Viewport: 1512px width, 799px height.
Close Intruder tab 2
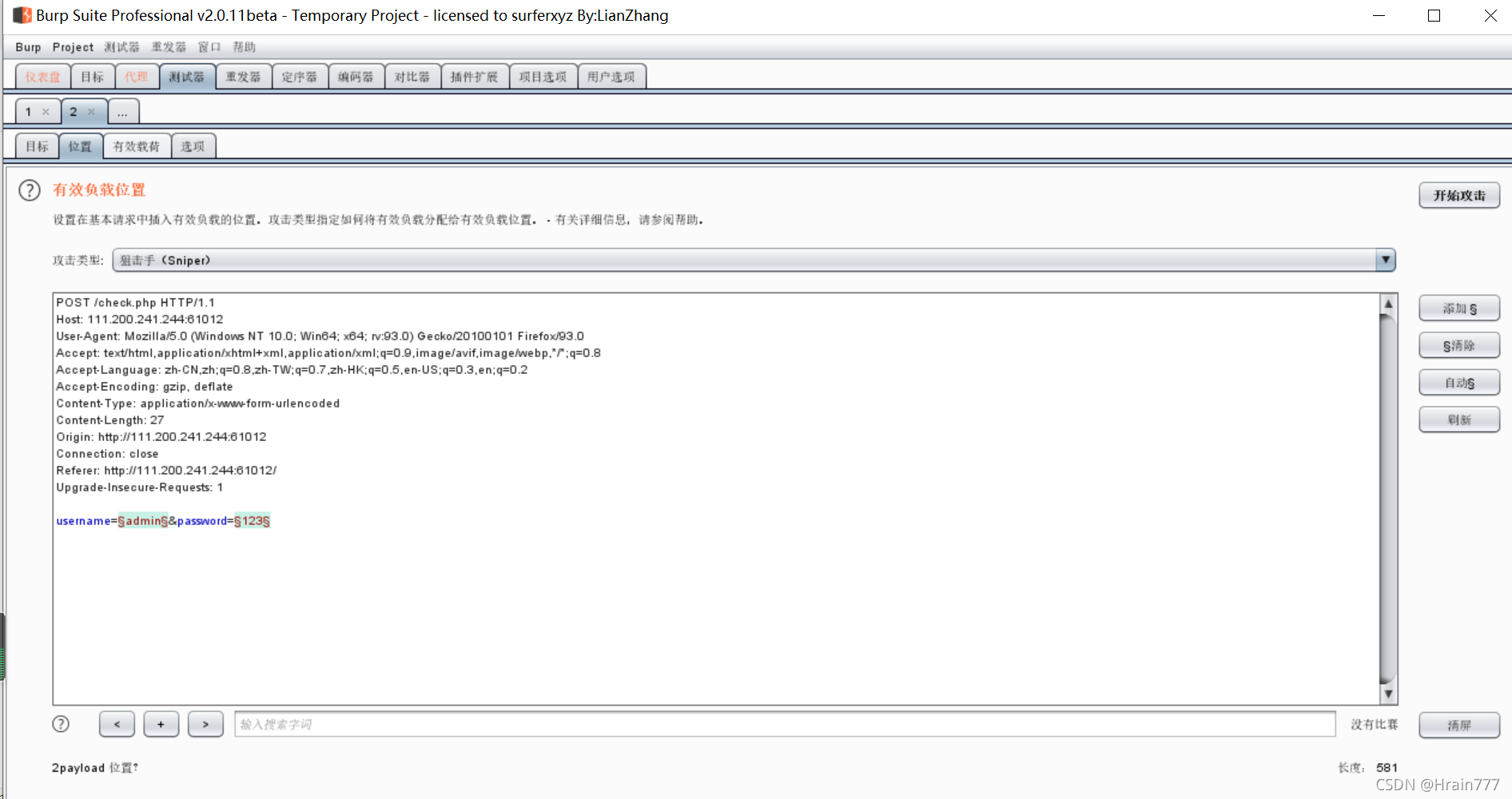pos(91,112)
